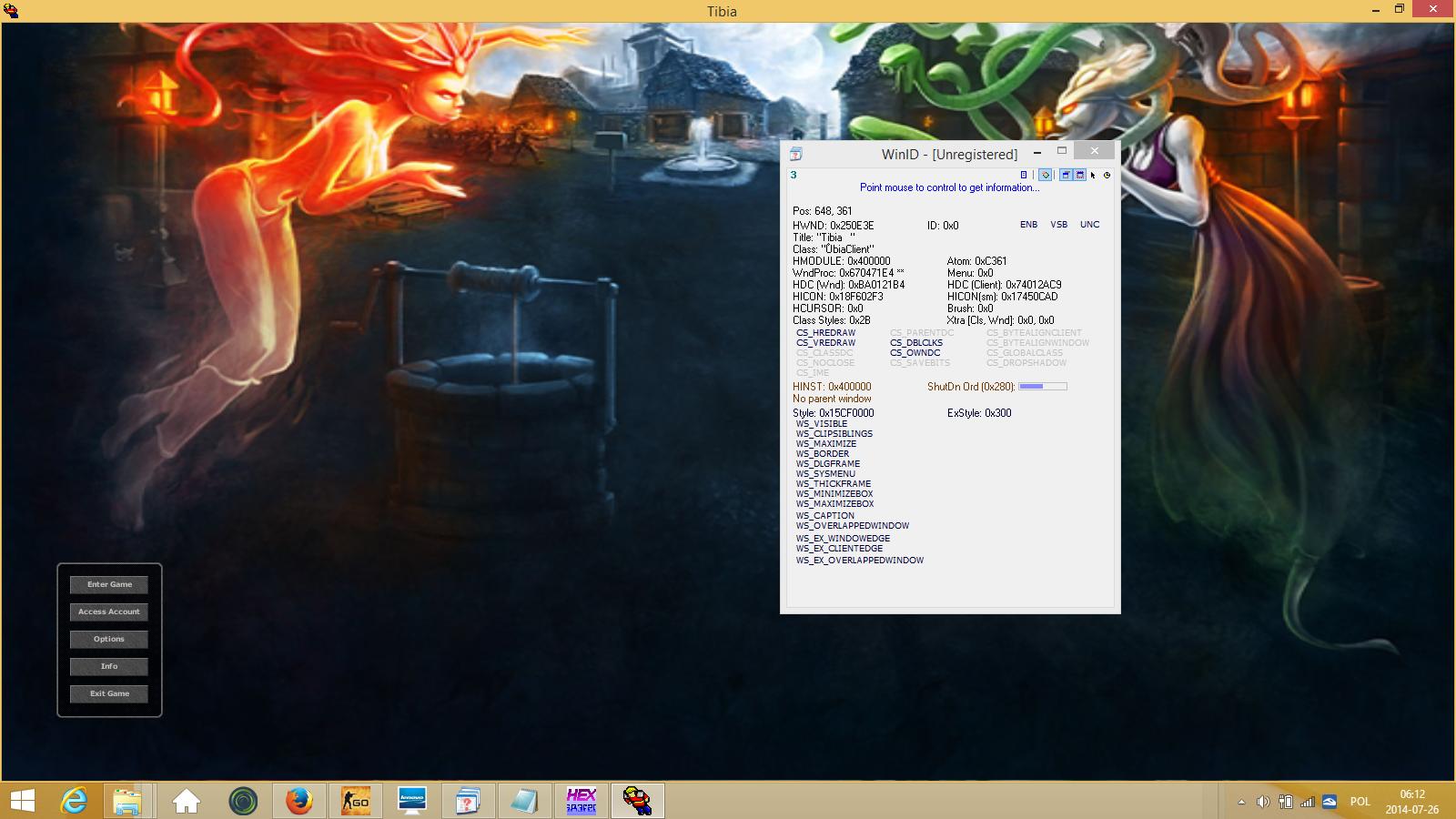Click the WS_THICKFRAME style entry

[x=834, y=484]
